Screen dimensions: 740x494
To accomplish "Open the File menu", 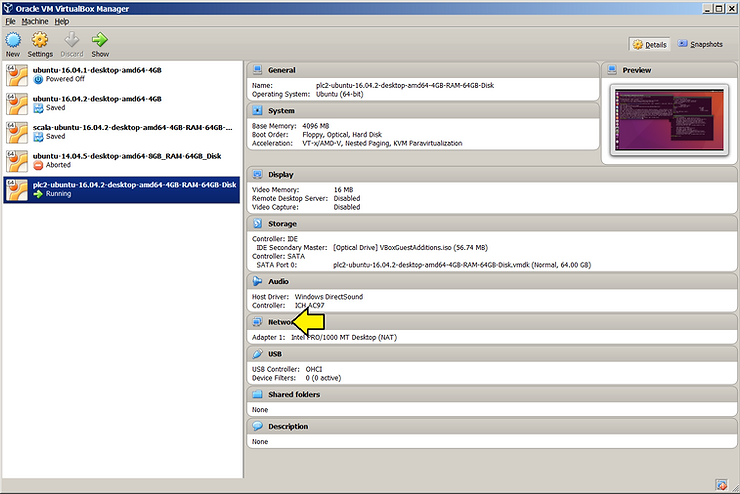I will pyautogui.click(x=10, y=21).
